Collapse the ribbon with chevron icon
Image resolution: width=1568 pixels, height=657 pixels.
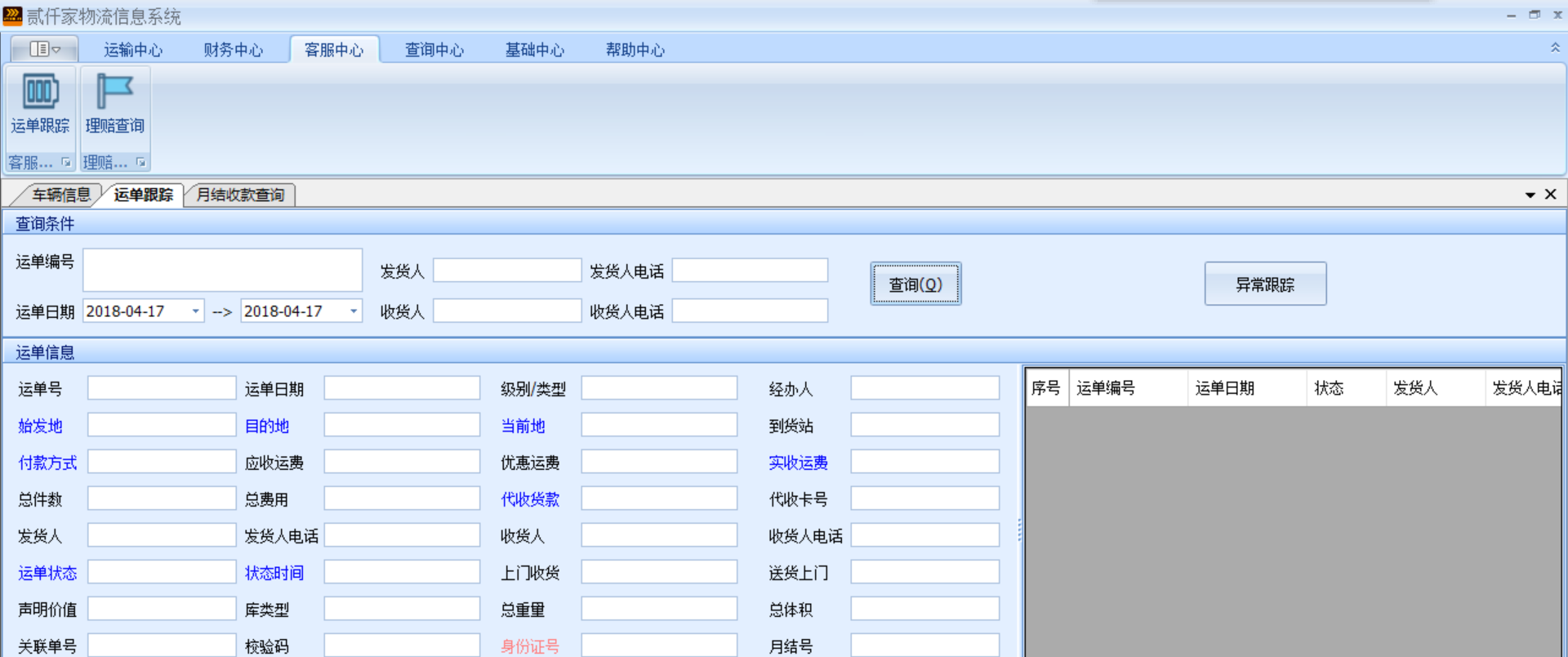pos(1555,48)
